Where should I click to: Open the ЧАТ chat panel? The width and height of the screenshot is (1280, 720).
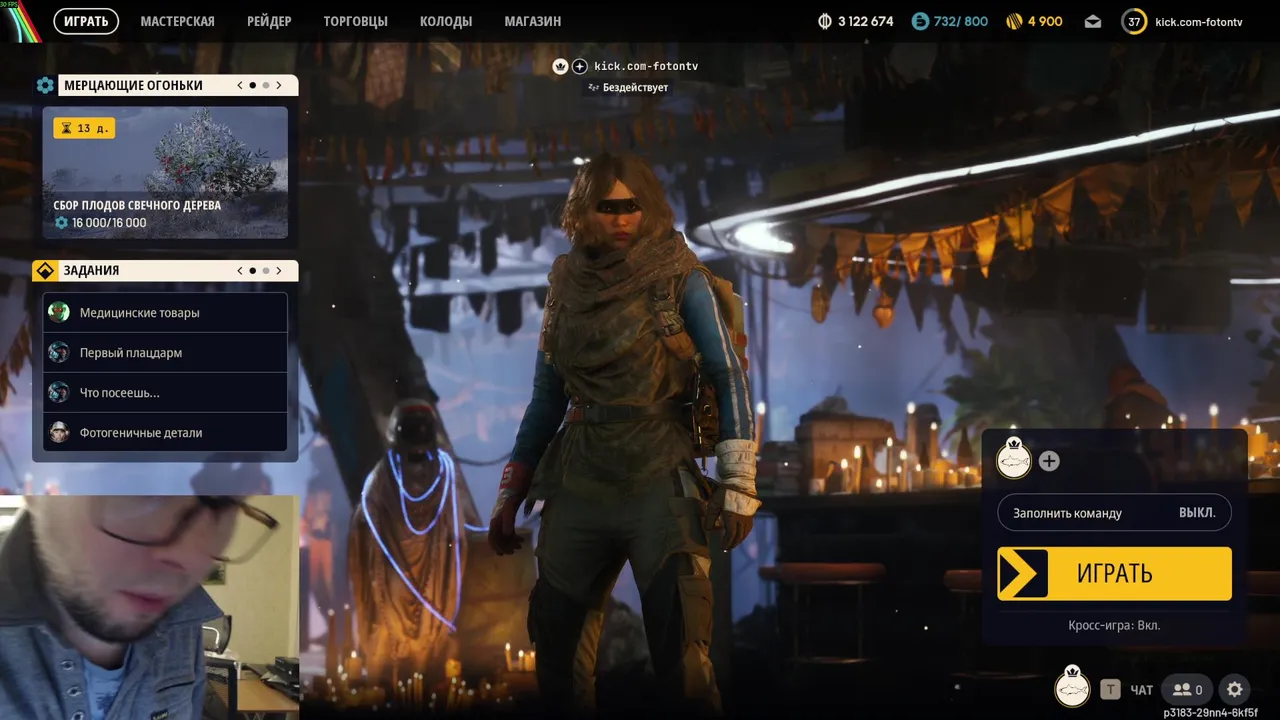[1142, 690]
